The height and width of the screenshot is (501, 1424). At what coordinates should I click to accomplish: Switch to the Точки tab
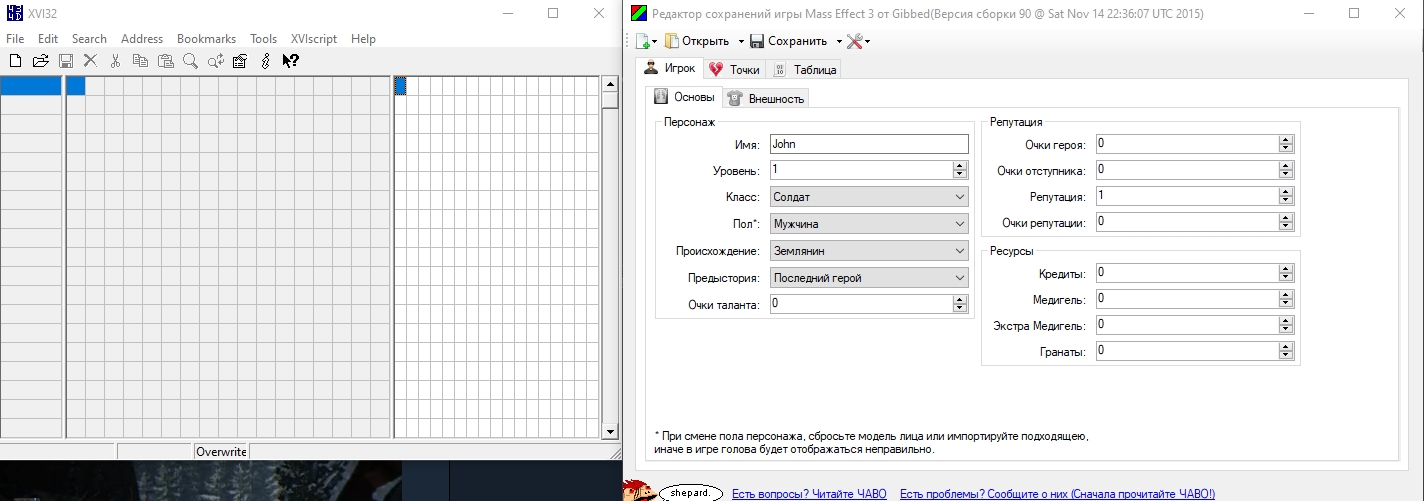[x=734, y=70]
